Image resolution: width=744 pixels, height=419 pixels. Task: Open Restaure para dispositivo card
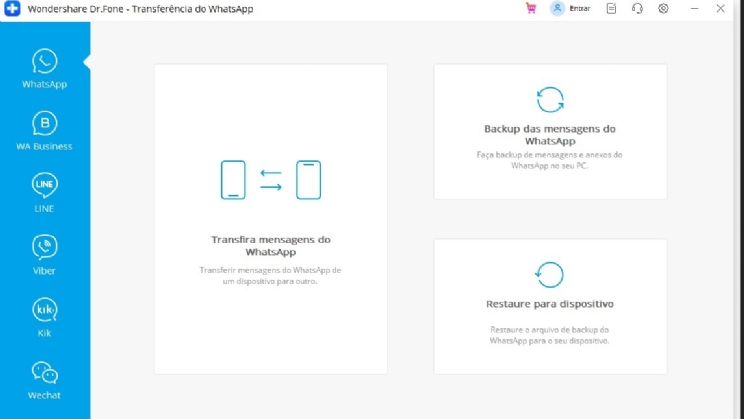550,307
